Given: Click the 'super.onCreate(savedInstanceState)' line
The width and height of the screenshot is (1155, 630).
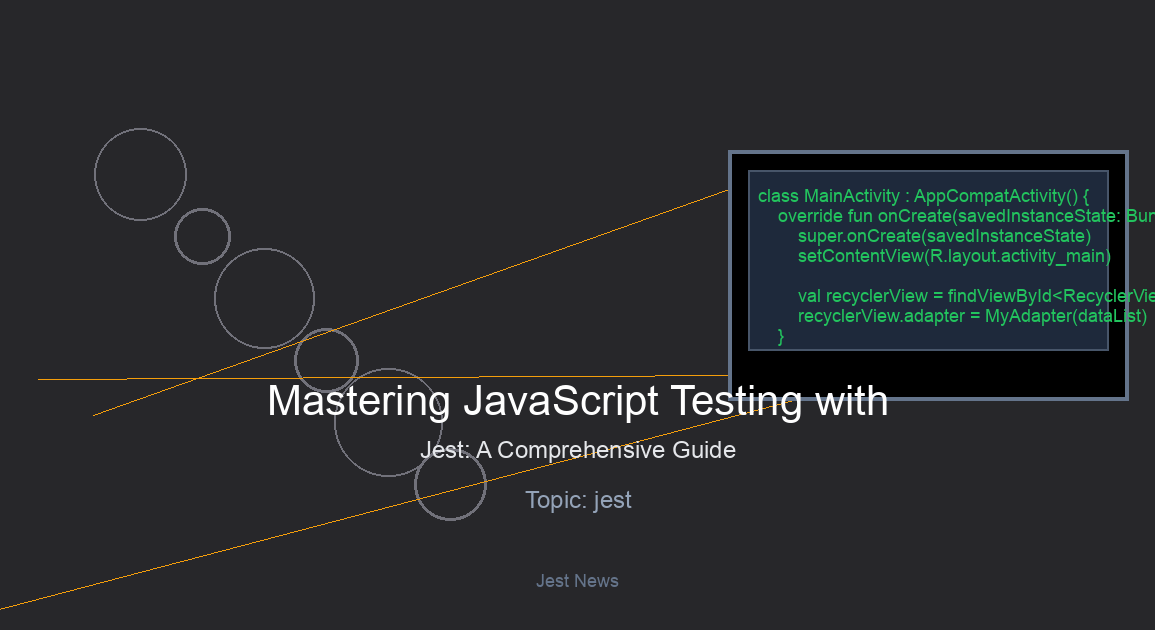Looking at the screenshot, I should (x=943, y=236).
